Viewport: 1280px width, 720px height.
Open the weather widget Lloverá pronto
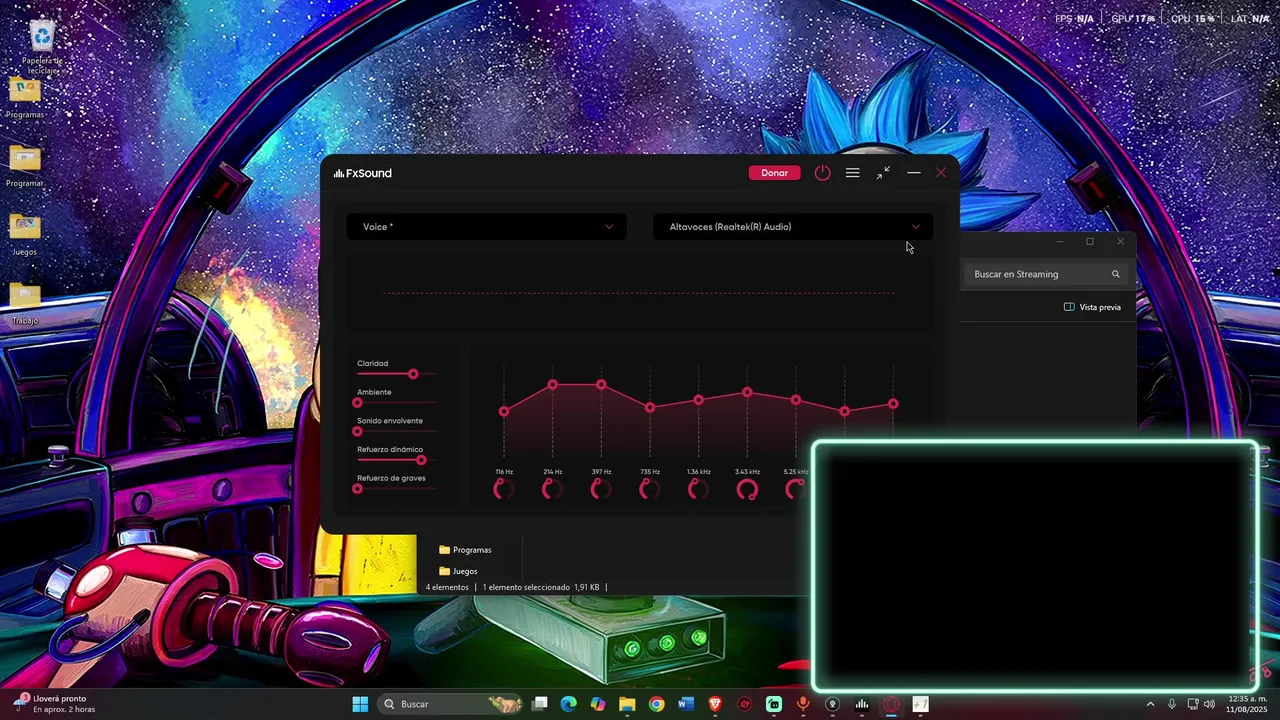click(55, 704)
